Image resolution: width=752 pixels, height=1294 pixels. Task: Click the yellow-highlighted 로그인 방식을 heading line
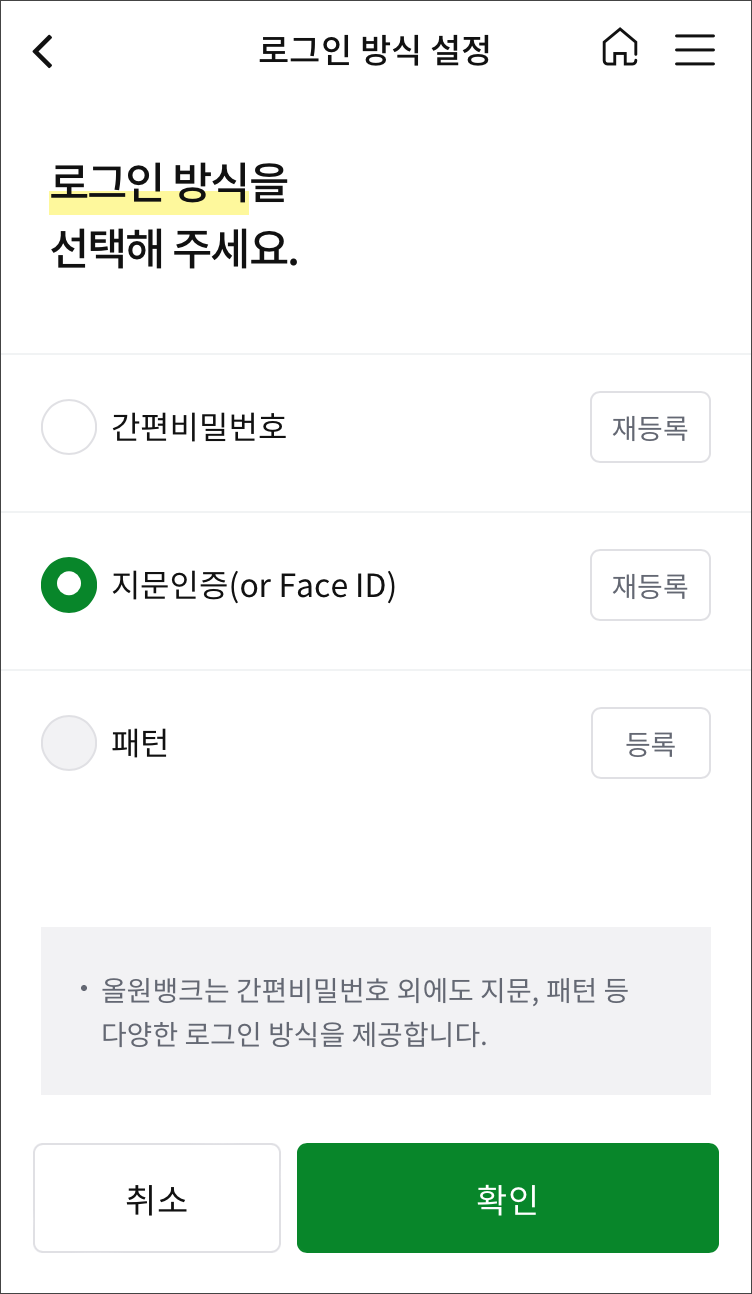click(x=168, y=185)
